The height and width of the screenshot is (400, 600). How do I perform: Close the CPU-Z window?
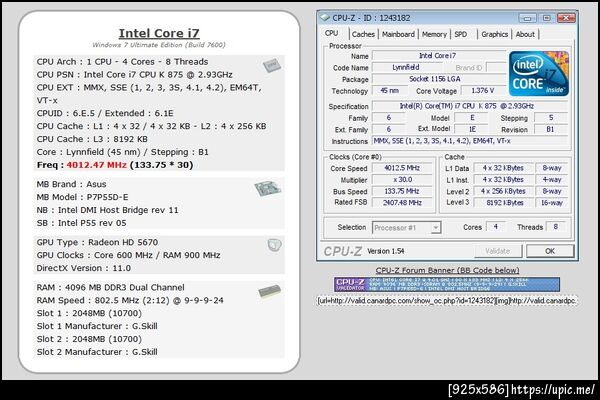[566, 18]
